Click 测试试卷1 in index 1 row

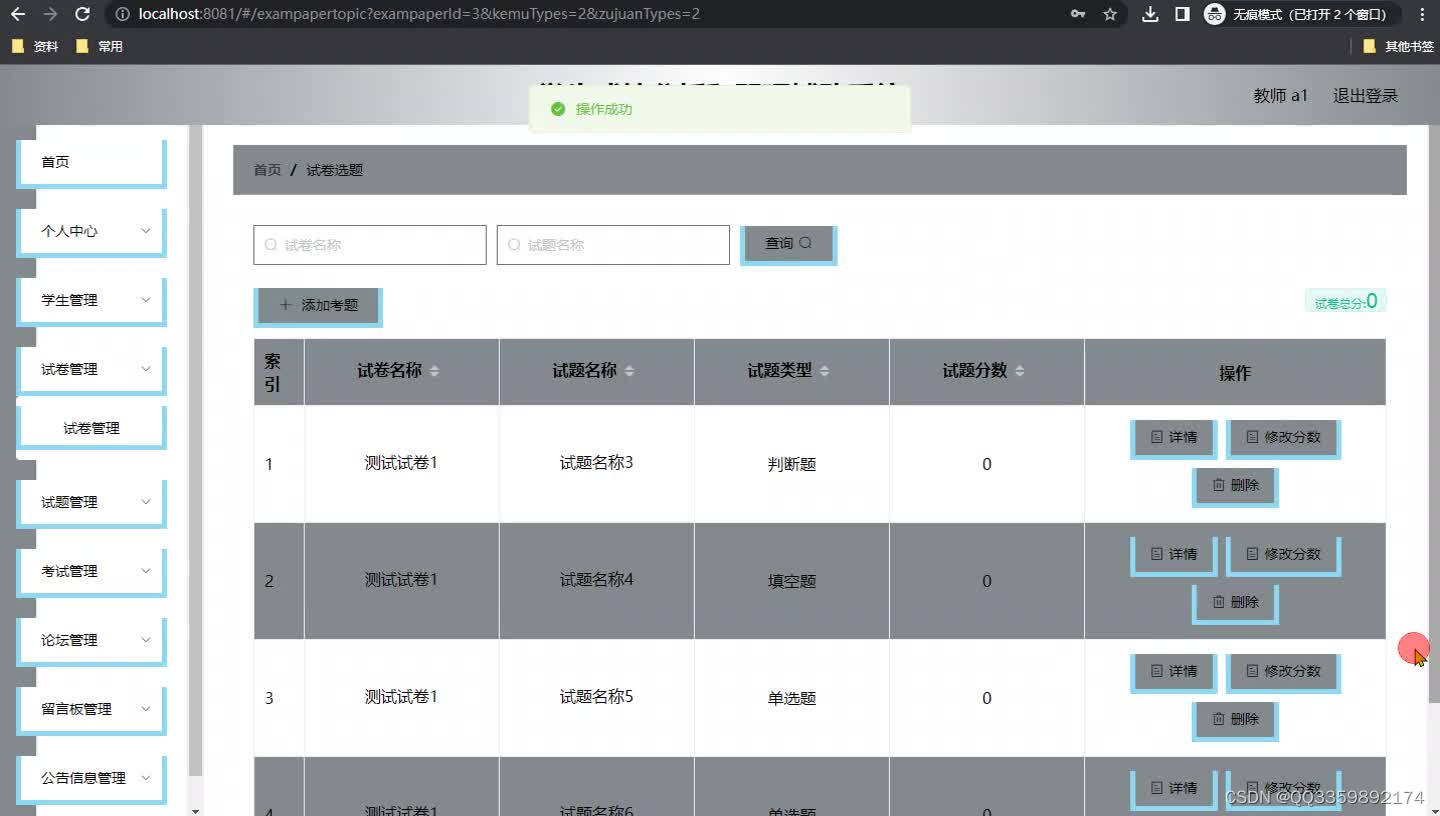tap(401, 463)
